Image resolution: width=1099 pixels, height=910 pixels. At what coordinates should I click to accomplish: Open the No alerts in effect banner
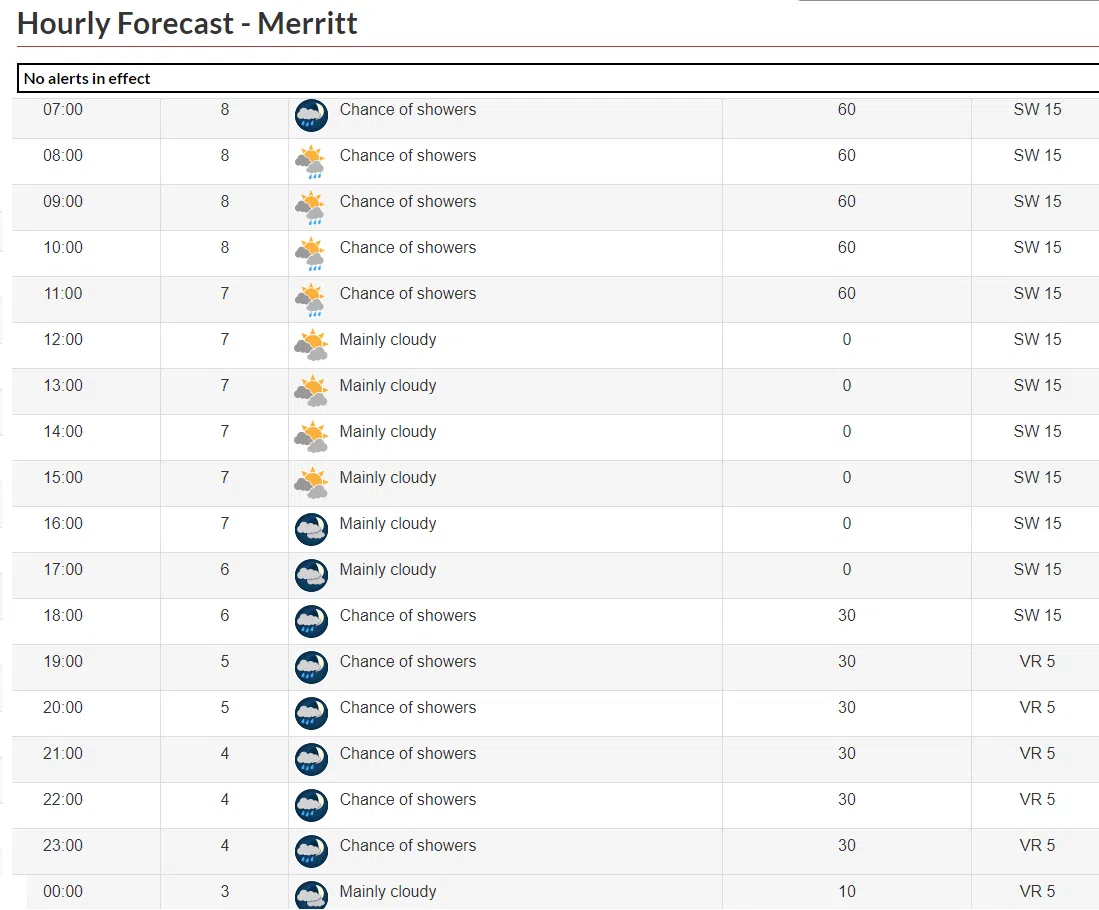click(87, 78)
